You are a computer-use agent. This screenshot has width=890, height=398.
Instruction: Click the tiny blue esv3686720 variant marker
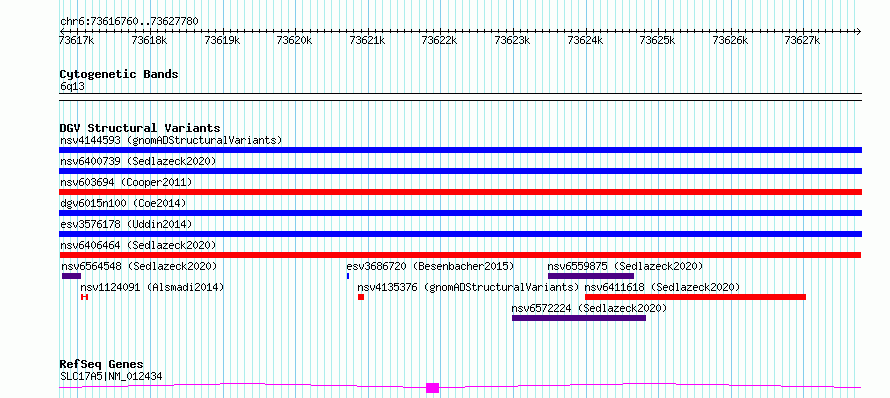pyautogui.click(x=348, y=276)
